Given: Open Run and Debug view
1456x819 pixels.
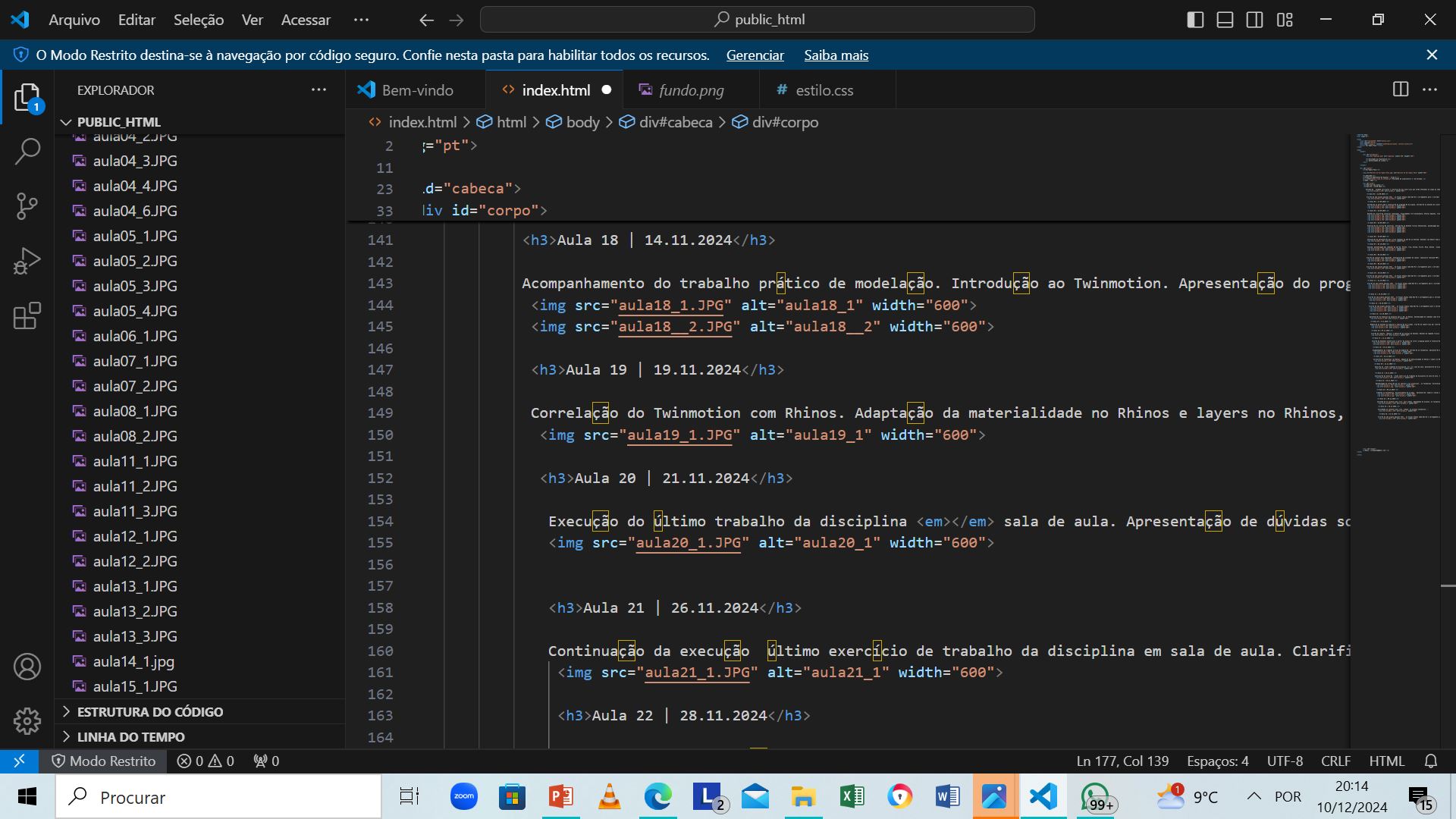Looking at the screenshot, I should tap(27, 260).
